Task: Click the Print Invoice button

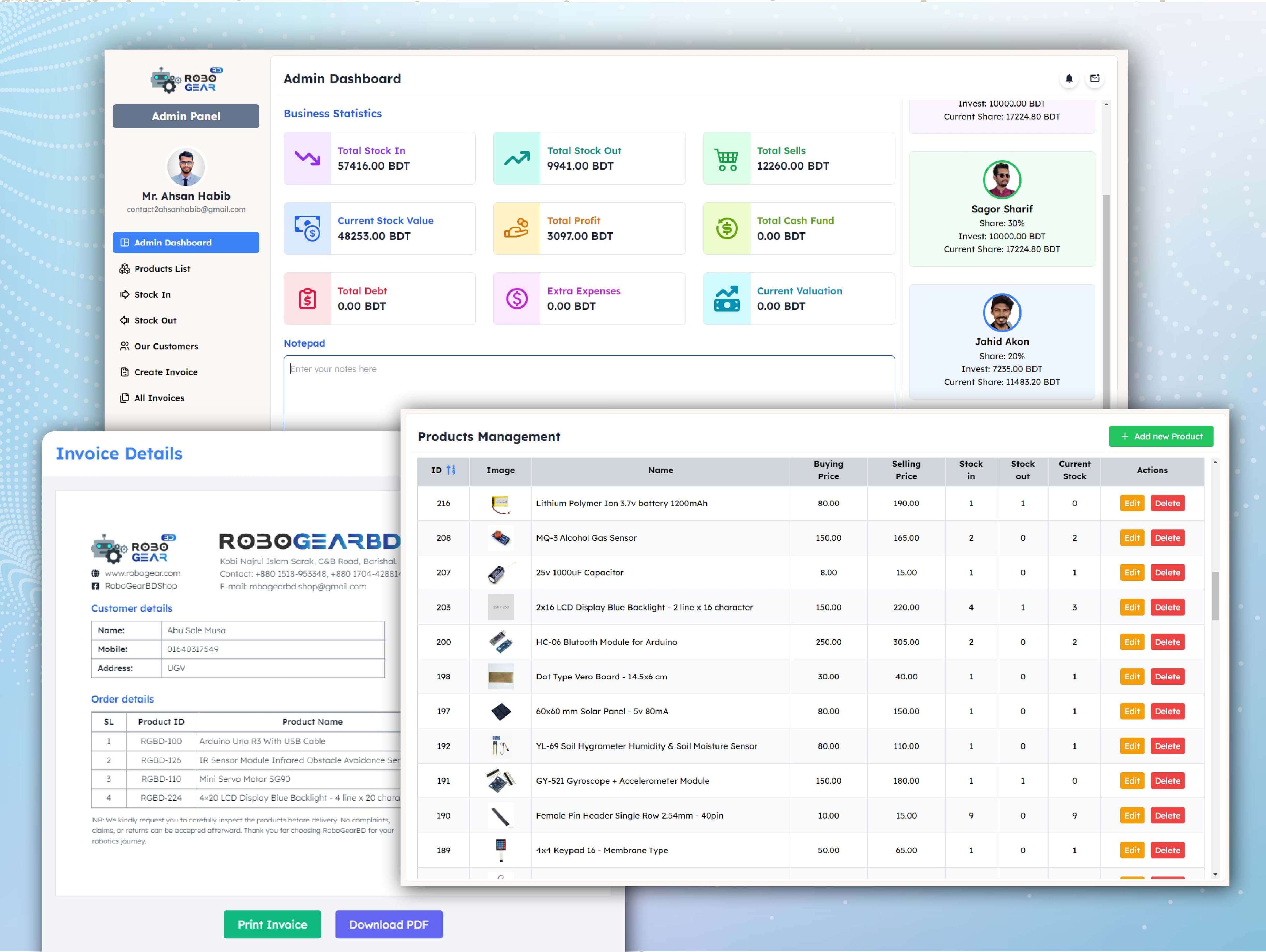Action: click(x=272, y=925)
